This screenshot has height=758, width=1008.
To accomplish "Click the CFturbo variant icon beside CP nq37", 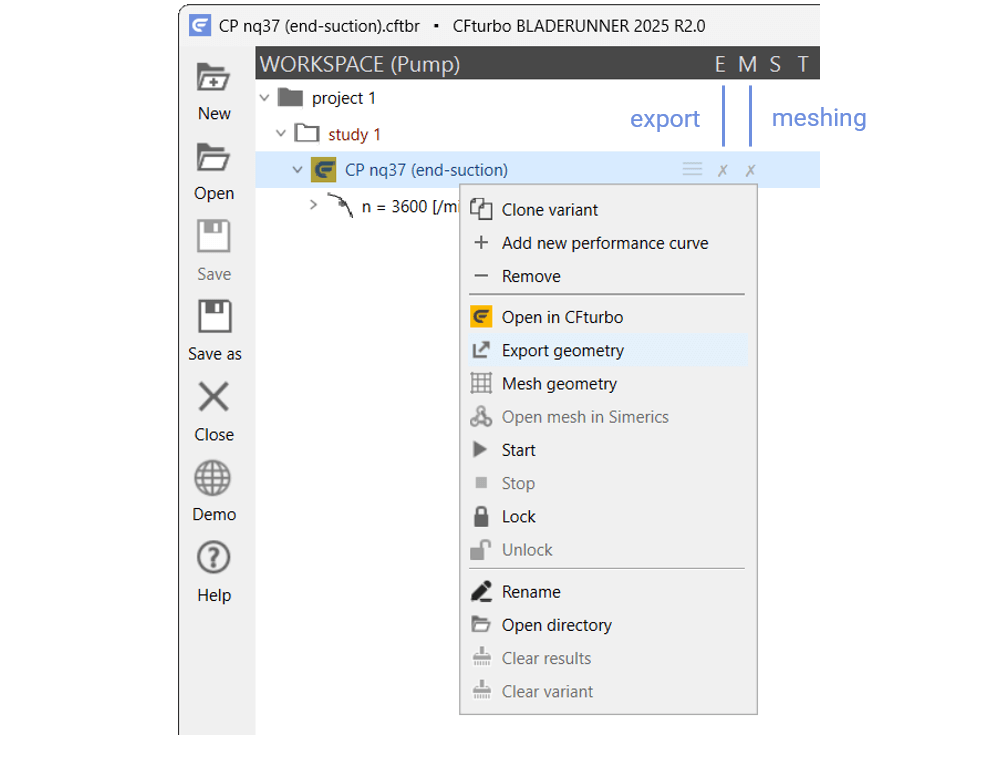I will point(323,170).
